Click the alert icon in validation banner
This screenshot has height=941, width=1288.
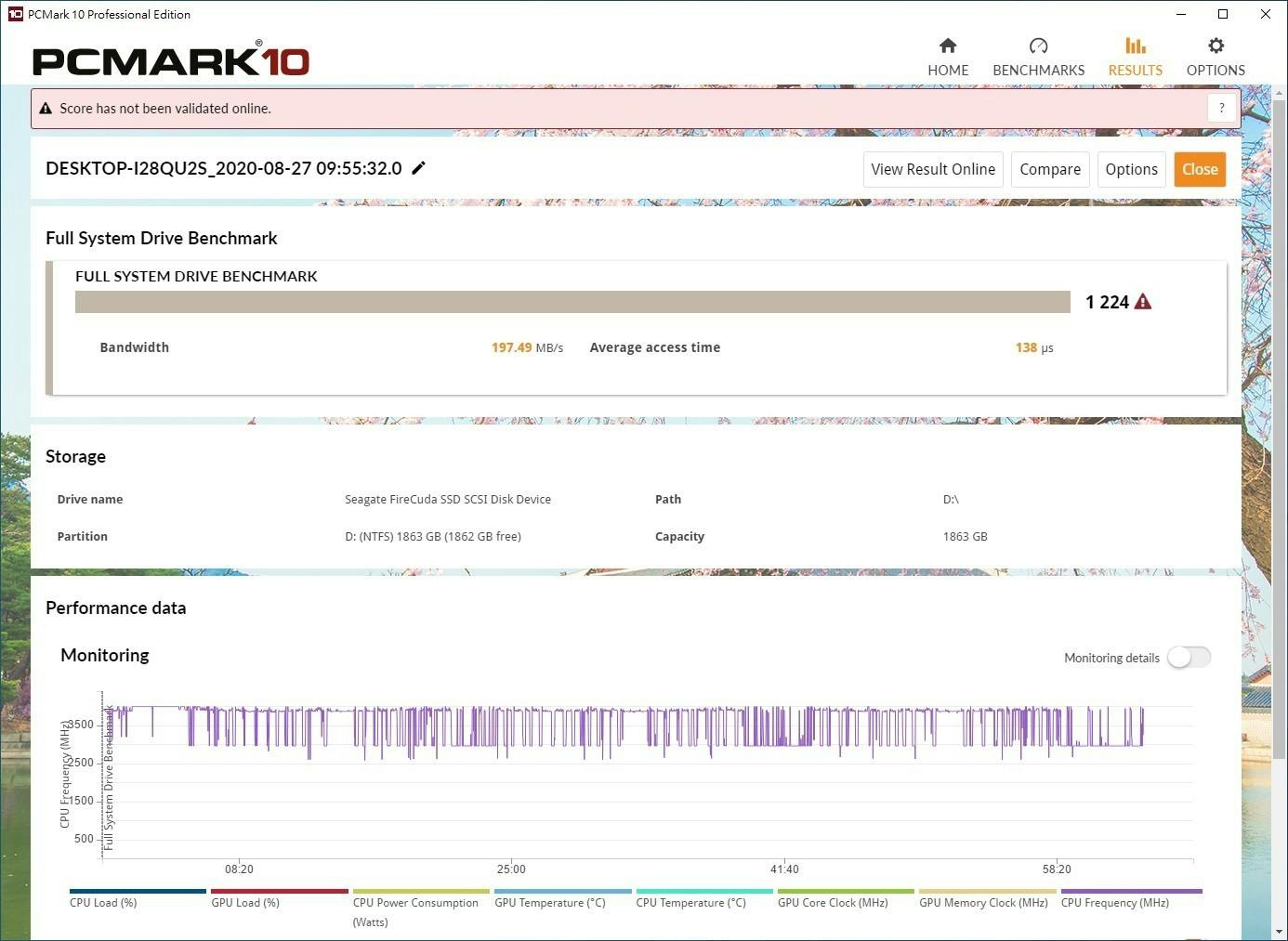(46, 109)
